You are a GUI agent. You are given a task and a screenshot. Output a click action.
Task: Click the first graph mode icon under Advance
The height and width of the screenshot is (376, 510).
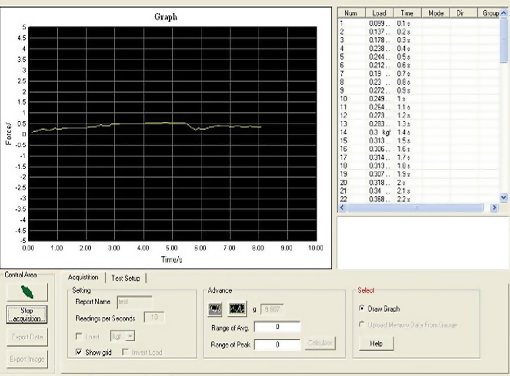(x=215, y=309)
